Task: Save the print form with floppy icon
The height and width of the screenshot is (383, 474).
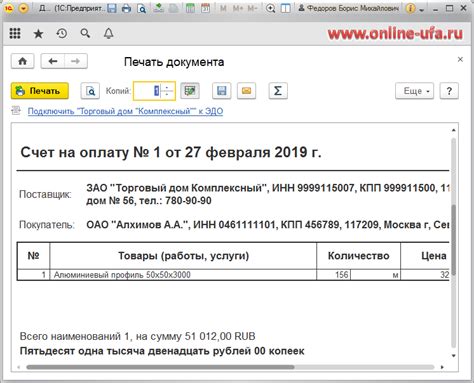Action: tap(222, 91)
